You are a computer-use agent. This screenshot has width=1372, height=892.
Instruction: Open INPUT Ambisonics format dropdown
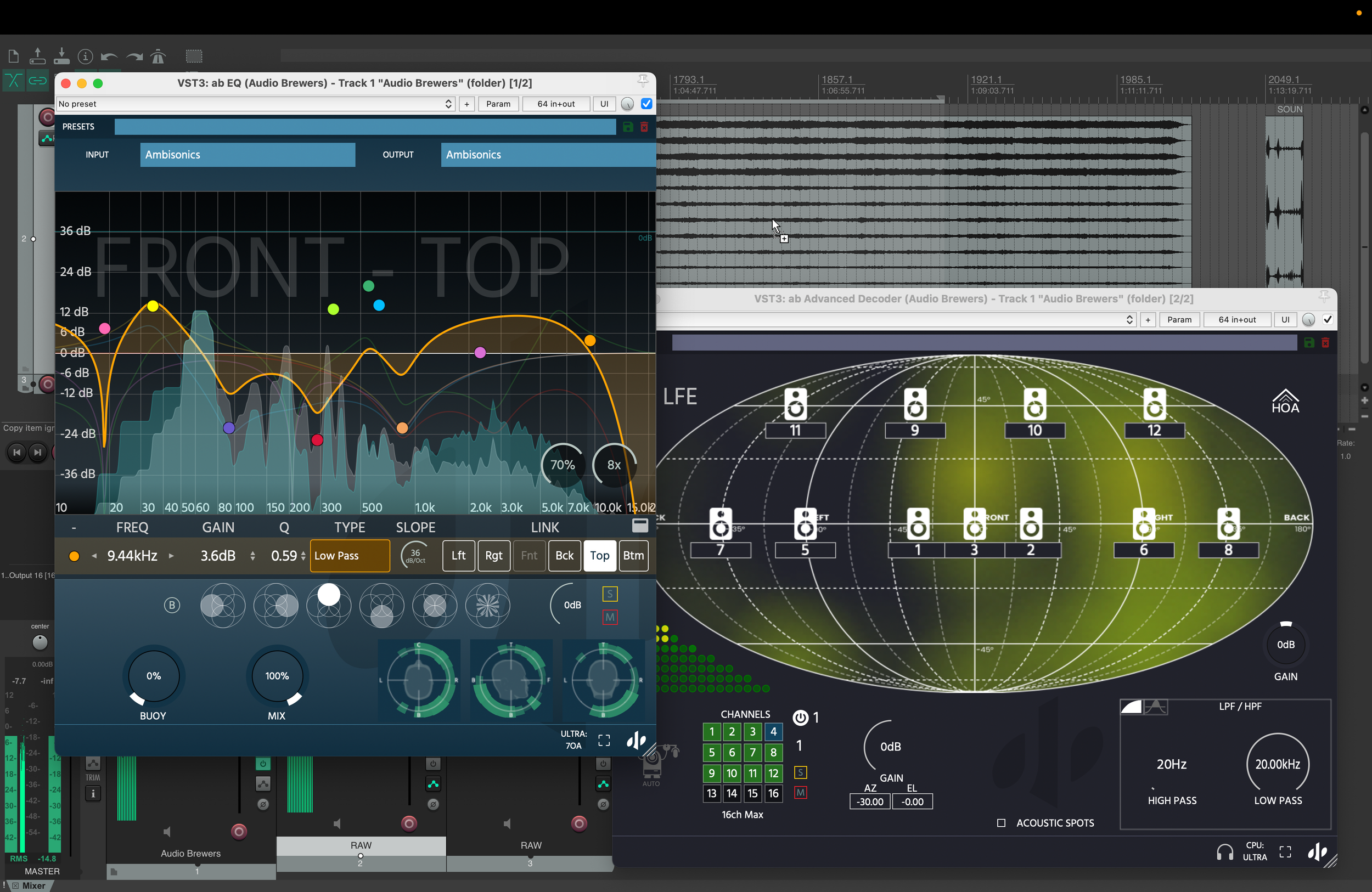(248, 155)
